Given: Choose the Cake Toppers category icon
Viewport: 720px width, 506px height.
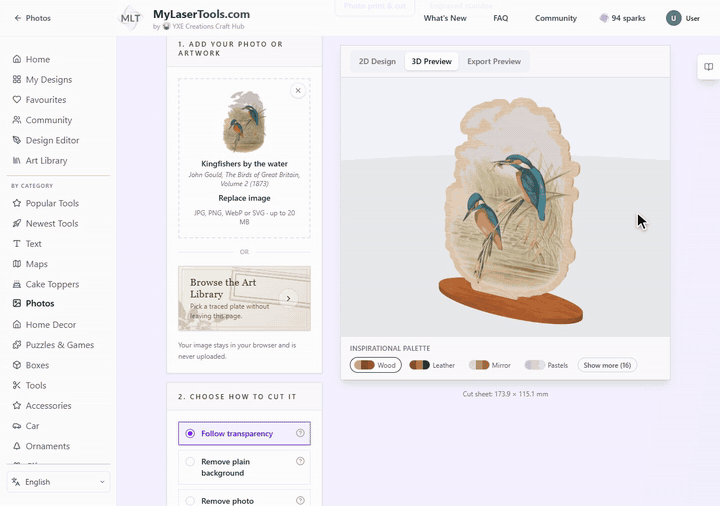Looking at the screenshot, I should pos(17,284).
